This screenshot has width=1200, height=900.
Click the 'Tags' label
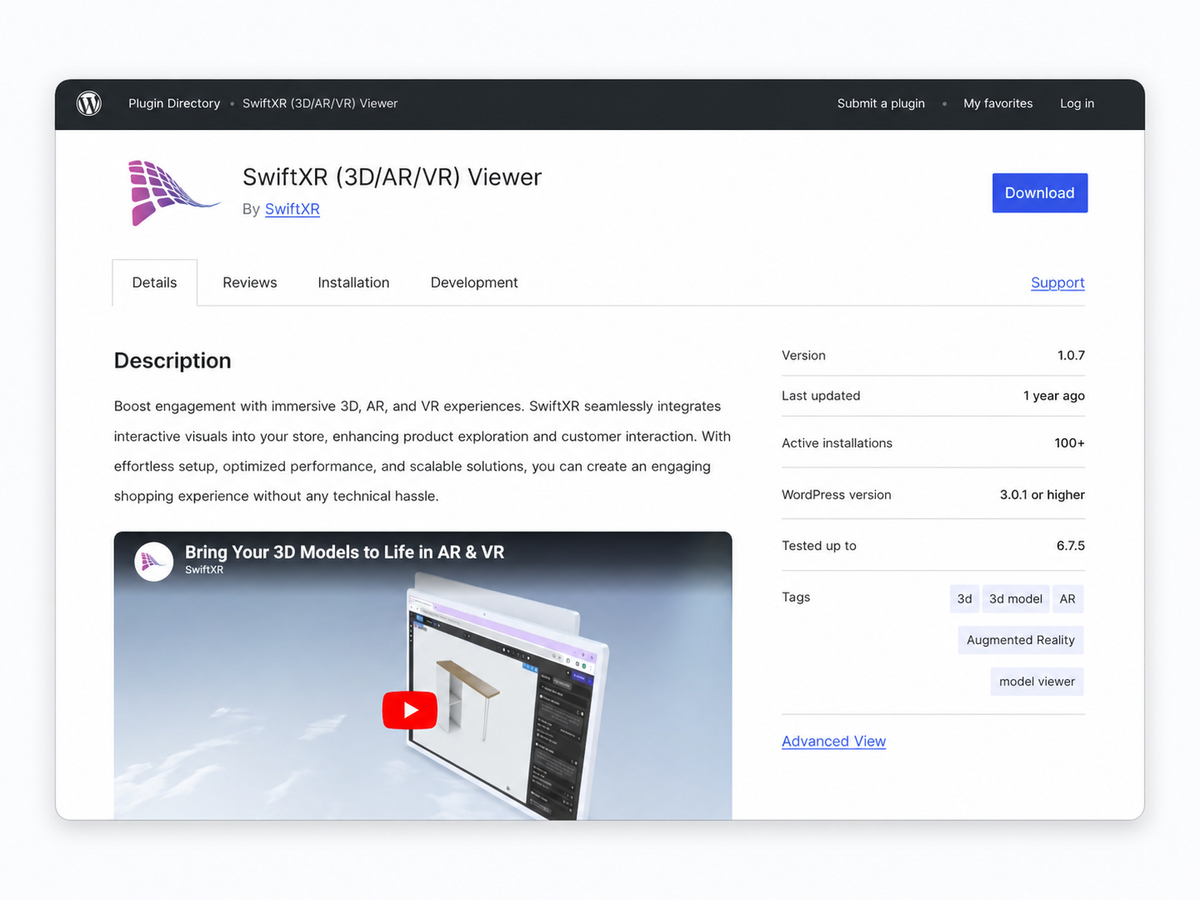(796, 597)
